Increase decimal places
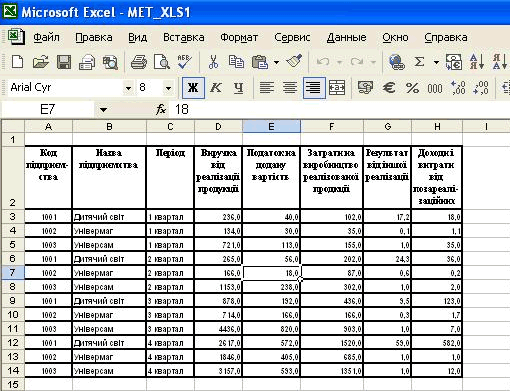Image resolution: width=510 pixels, height=391 pixels. [458, 88]
